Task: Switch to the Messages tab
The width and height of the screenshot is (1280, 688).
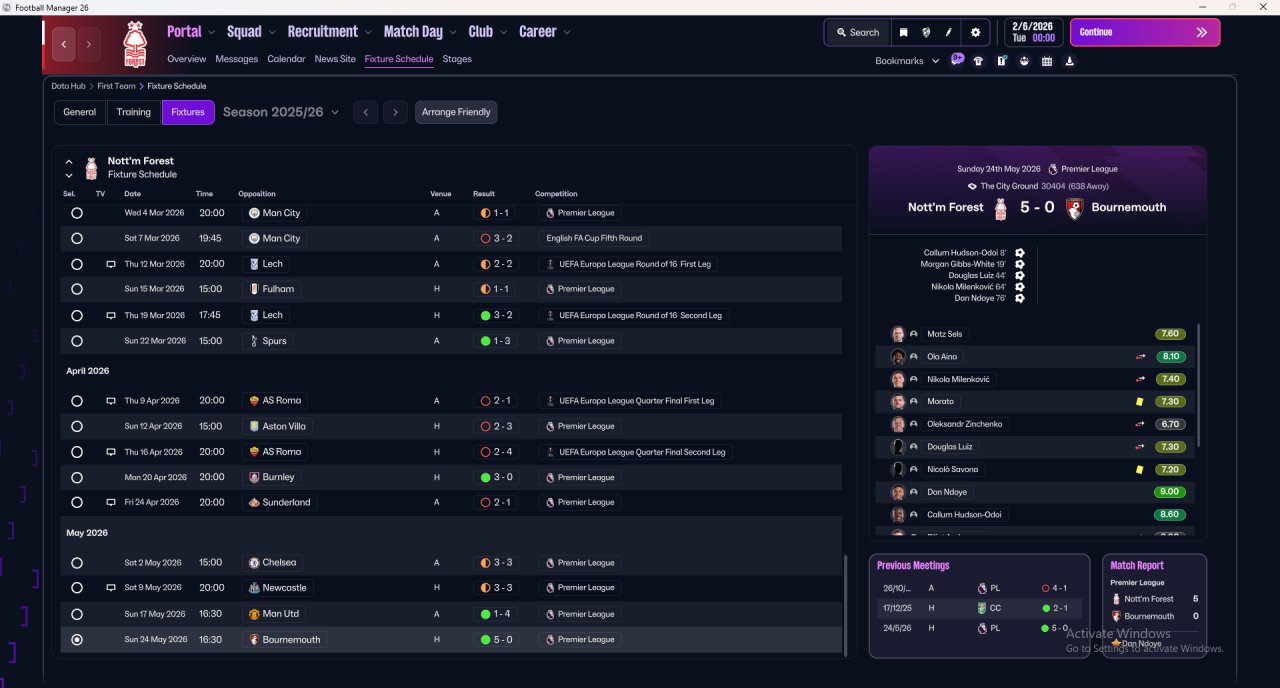Action: [237, 59]
